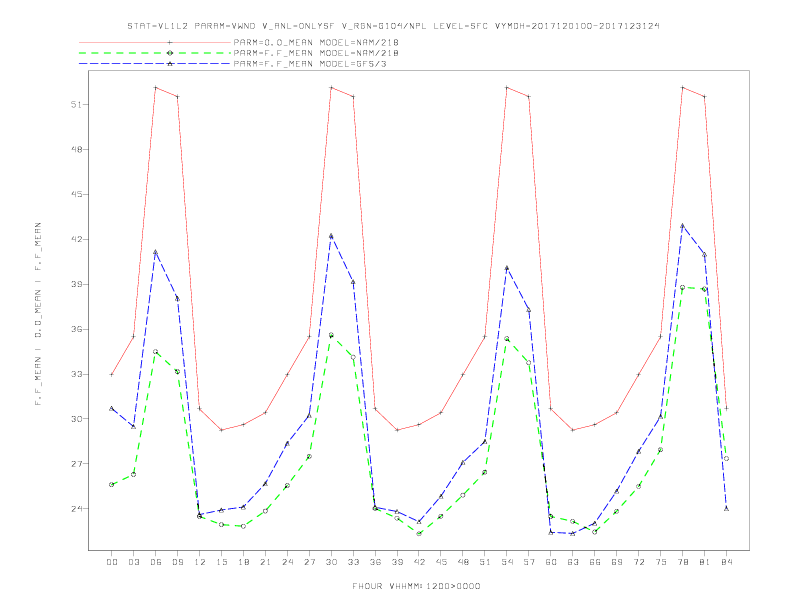This screenshot has width=792, height=612.
Task: Click y-axis tick value 33
Action: 77,374
